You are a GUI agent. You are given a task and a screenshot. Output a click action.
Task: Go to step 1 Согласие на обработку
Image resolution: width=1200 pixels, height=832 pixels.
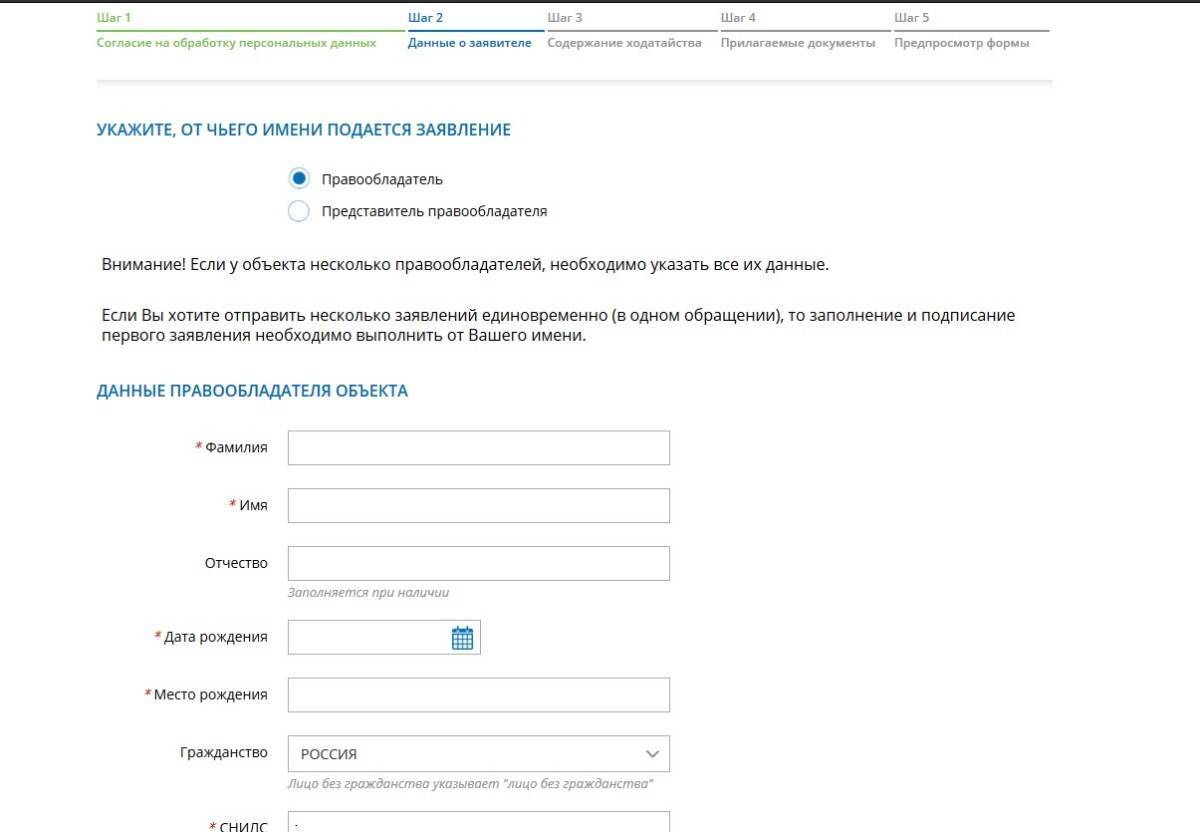(236, 43)
